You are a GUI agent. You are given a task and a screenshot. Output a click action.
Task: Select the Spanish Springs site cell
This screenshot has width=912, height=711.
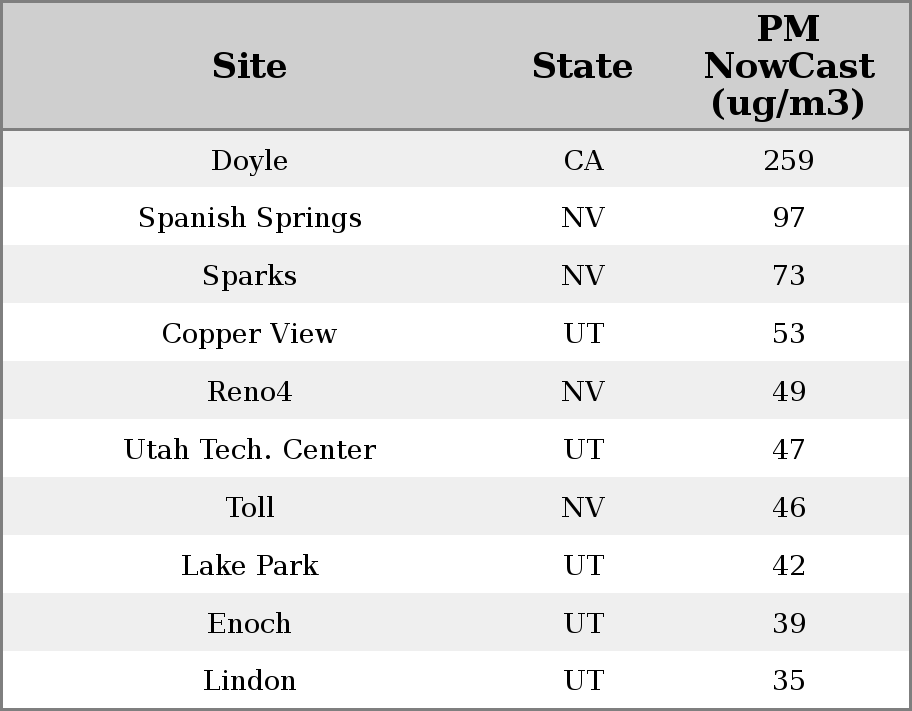tap(249, 218)
